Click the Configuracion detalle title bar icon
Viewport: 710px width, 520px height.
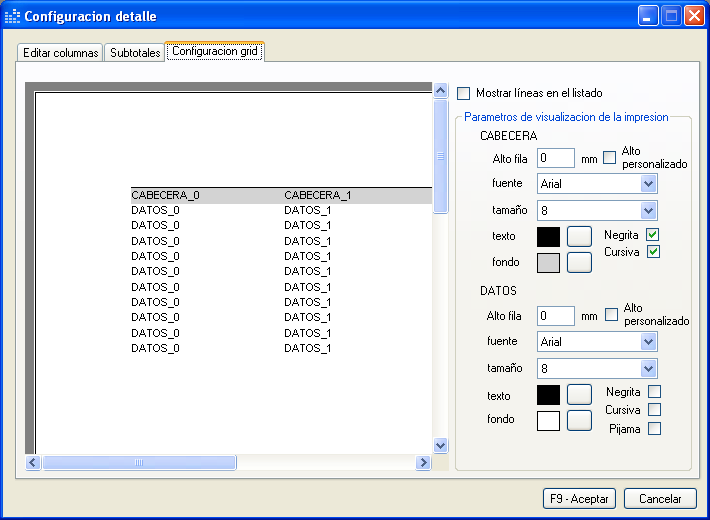pos(13,16)
